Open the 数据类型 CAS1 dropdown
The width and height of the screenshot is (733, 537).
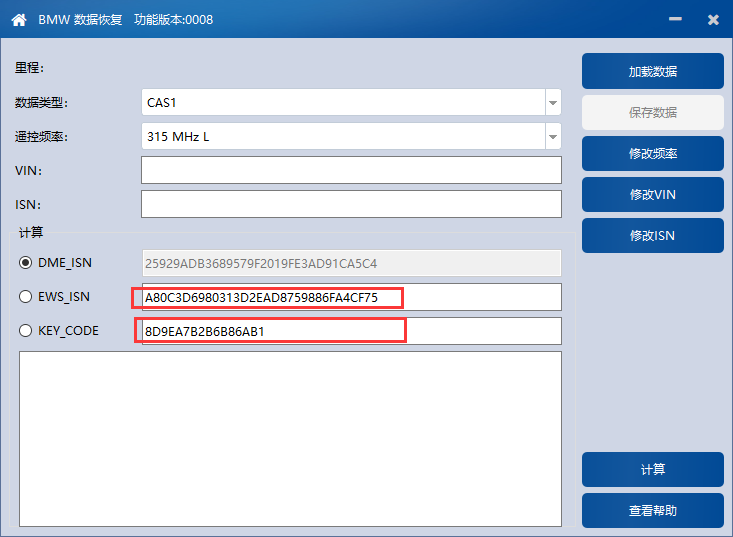tap(553, 102)
